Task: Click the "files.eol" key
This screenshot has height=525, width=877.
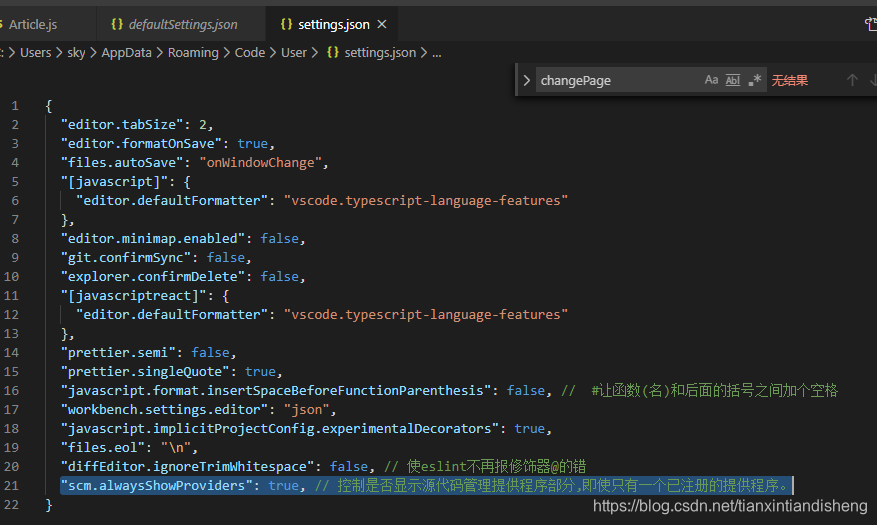Action: point(102,448)
